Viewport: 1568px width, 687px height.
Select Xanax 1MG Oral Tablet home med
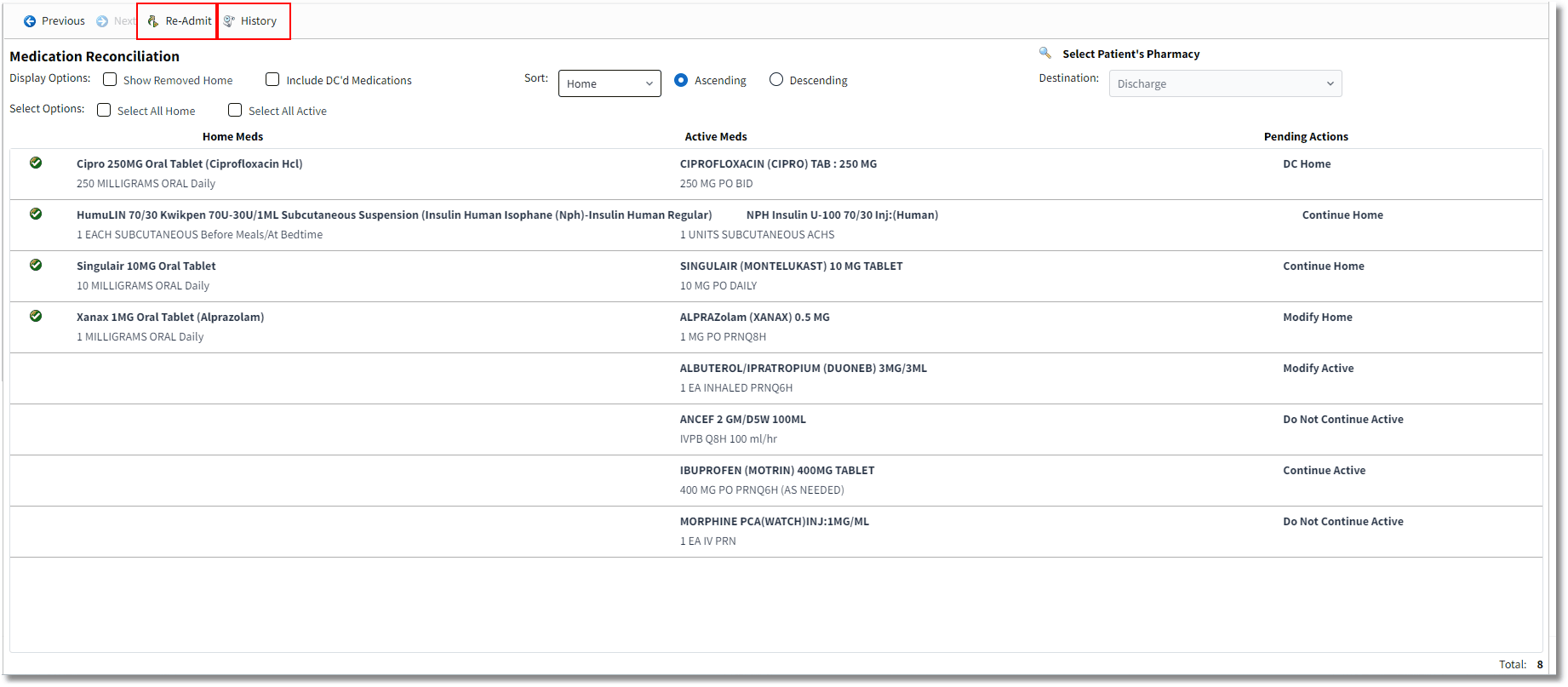click(170, 318)
